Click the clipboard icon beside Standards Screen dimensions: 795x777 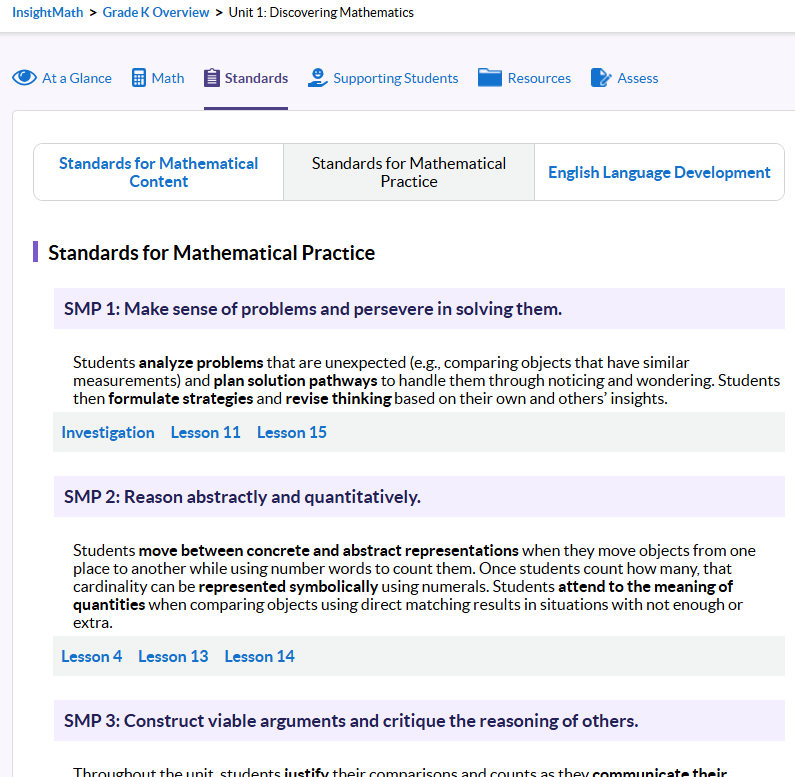tap(211, 78)
